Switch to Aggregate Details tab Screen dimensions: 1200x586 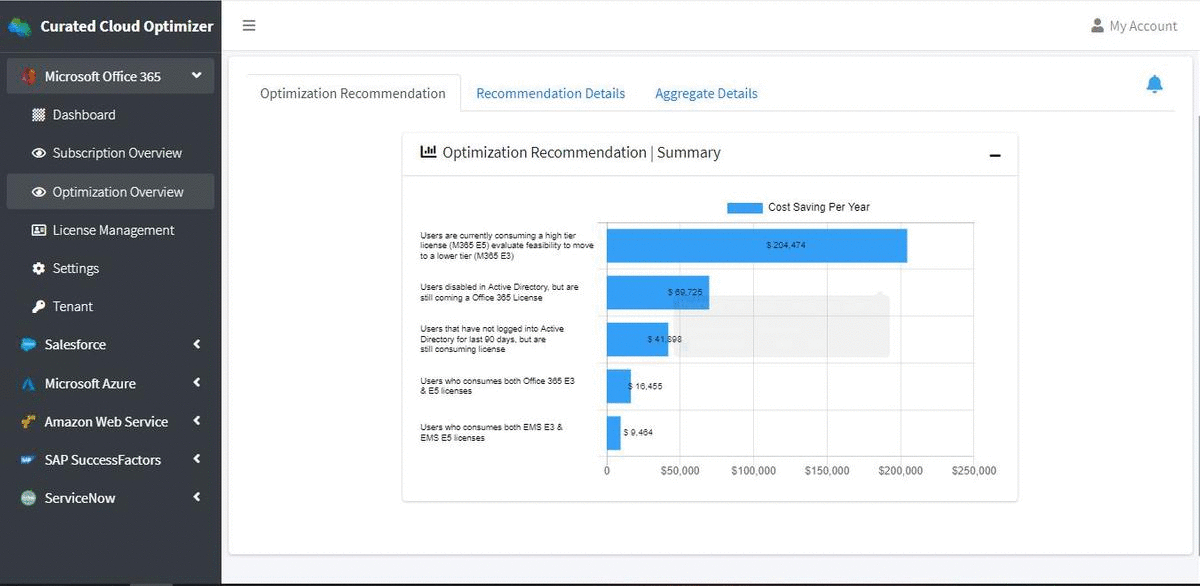pyautogui.click(x=706, y=93)
